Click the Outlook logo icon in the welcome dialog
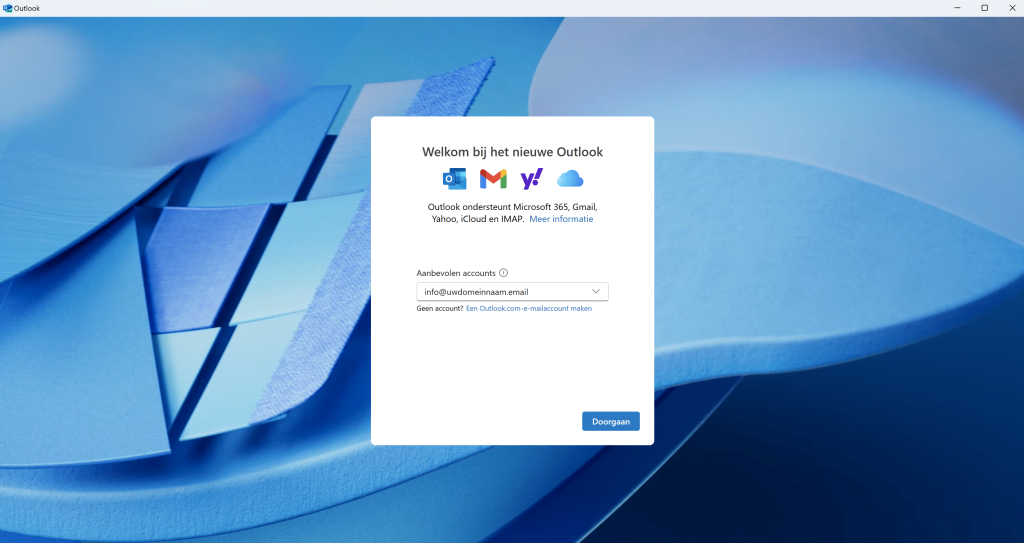 click(455, 179)
